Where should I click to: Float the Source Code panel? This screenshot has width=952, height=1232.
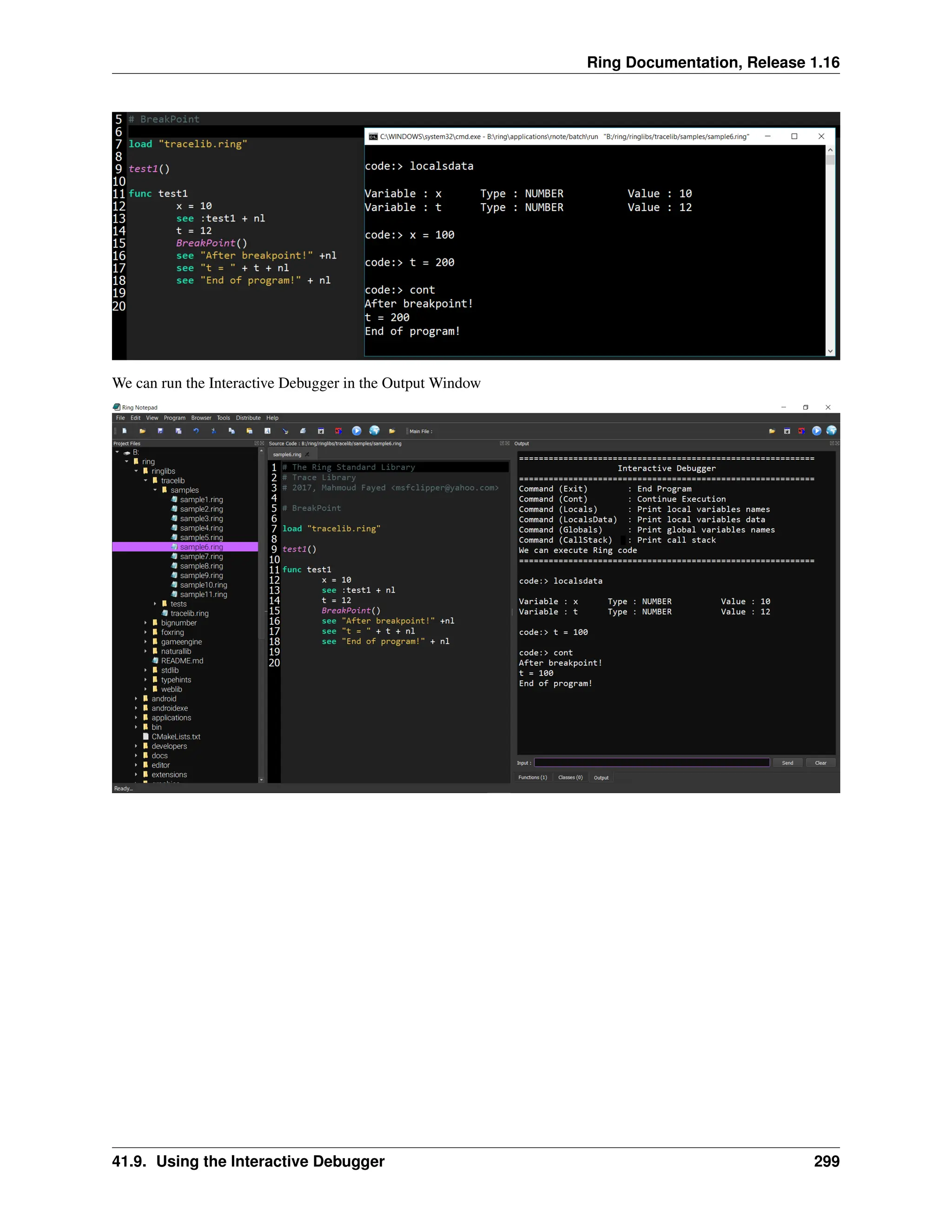(502, 444)
